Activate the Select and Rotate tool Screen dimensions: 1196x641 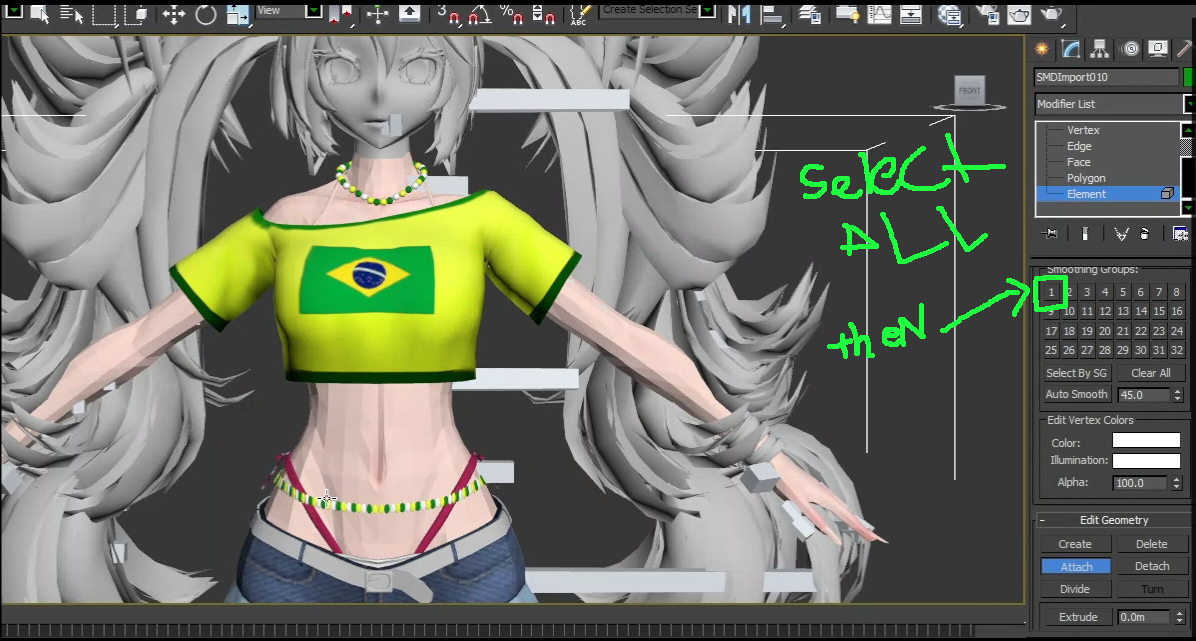[205, 13]
